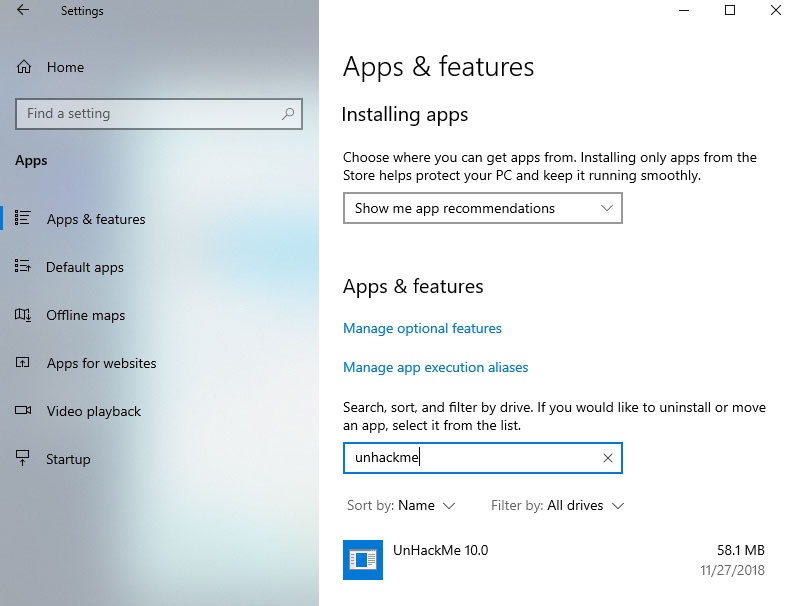Open Apps for websites page
Screen dimensions: 795x606
[101, 363]
